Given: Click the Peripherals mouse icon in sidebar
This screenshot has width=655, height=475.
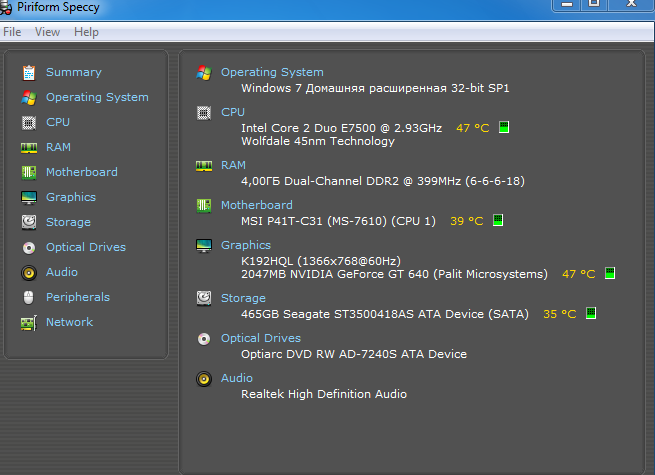Looking at the screenshot, I should pyautogui.click(x=29, y=297).
